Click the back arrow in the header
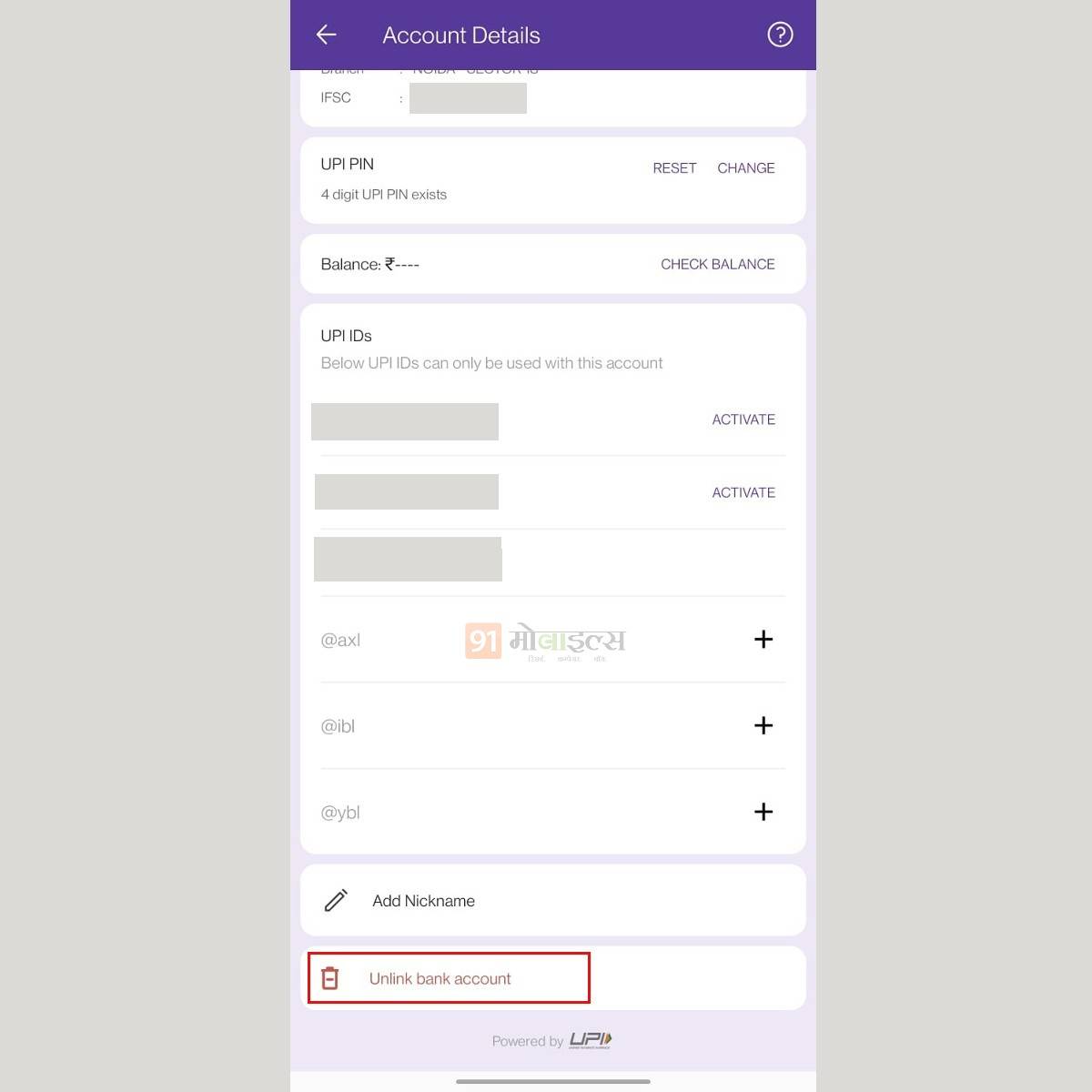The image size is (1092, 1092). 326,35
